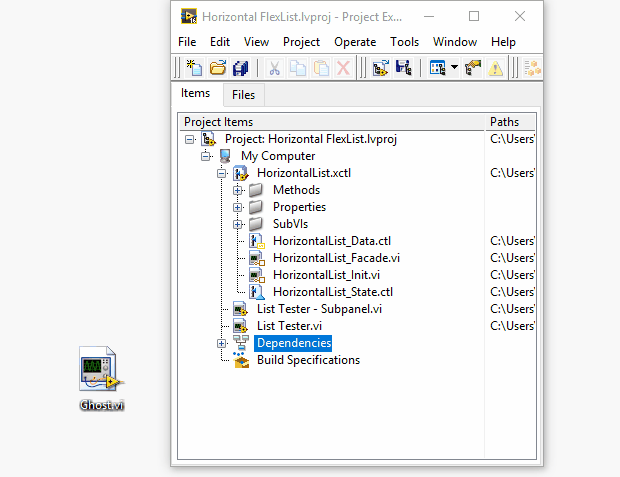The height and width of the screenshot is (477, 620).
Task: Expand the Dependencies node
Action: pos(222,343)
